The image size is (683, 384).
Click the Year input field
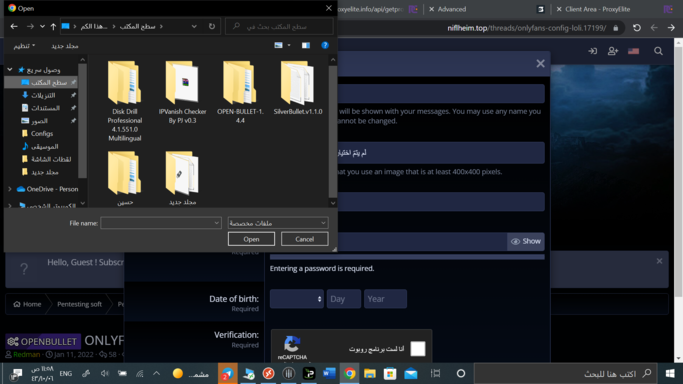[385, 299]
